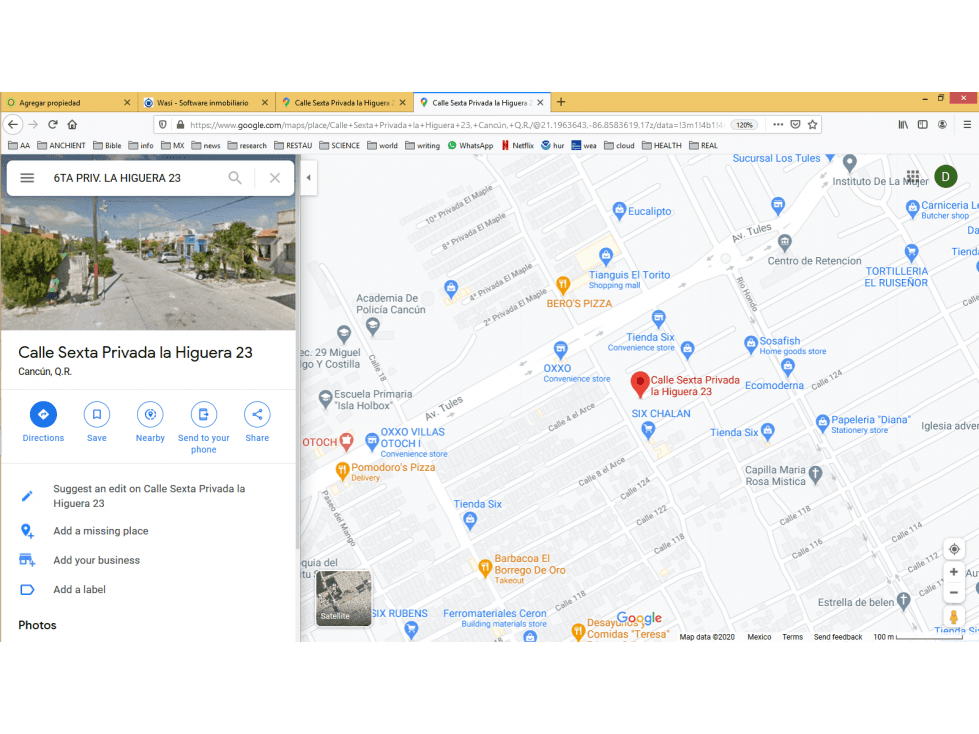Open the WhatsApp bookmark
Screen dimensions: 979x734
470,145
